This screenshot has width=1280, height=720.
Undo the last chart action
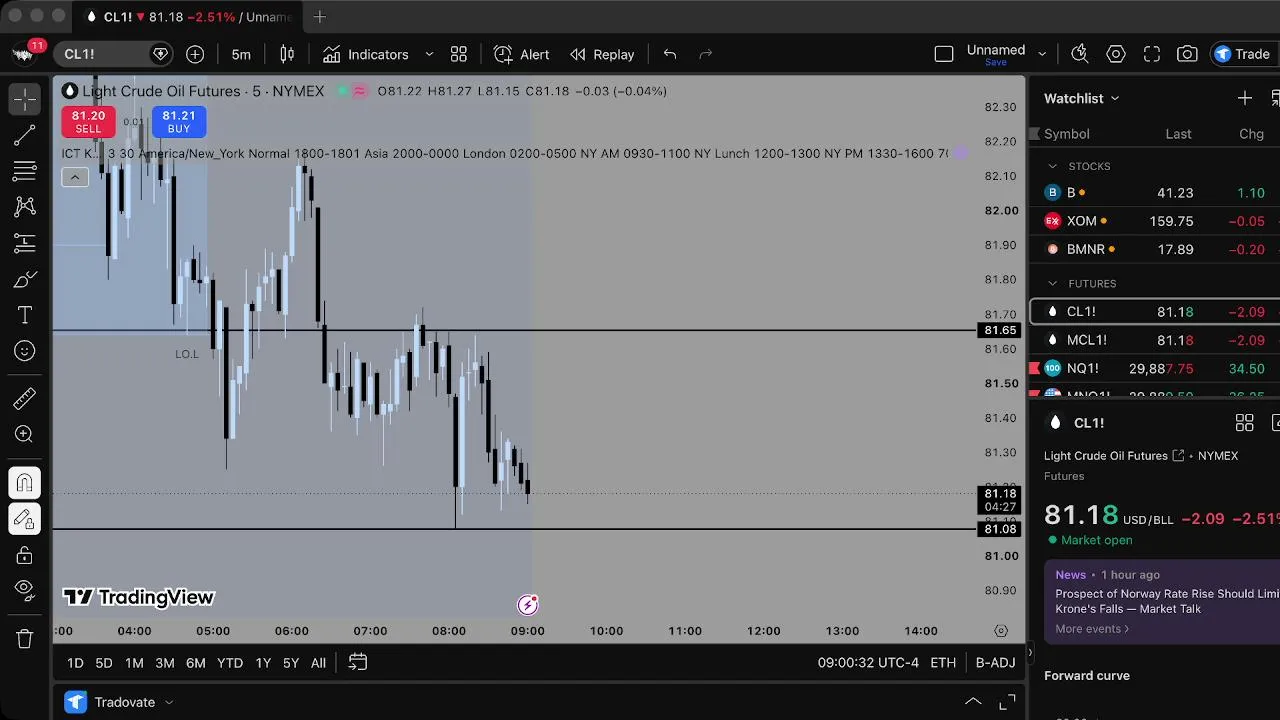click(x=670, y=54)
